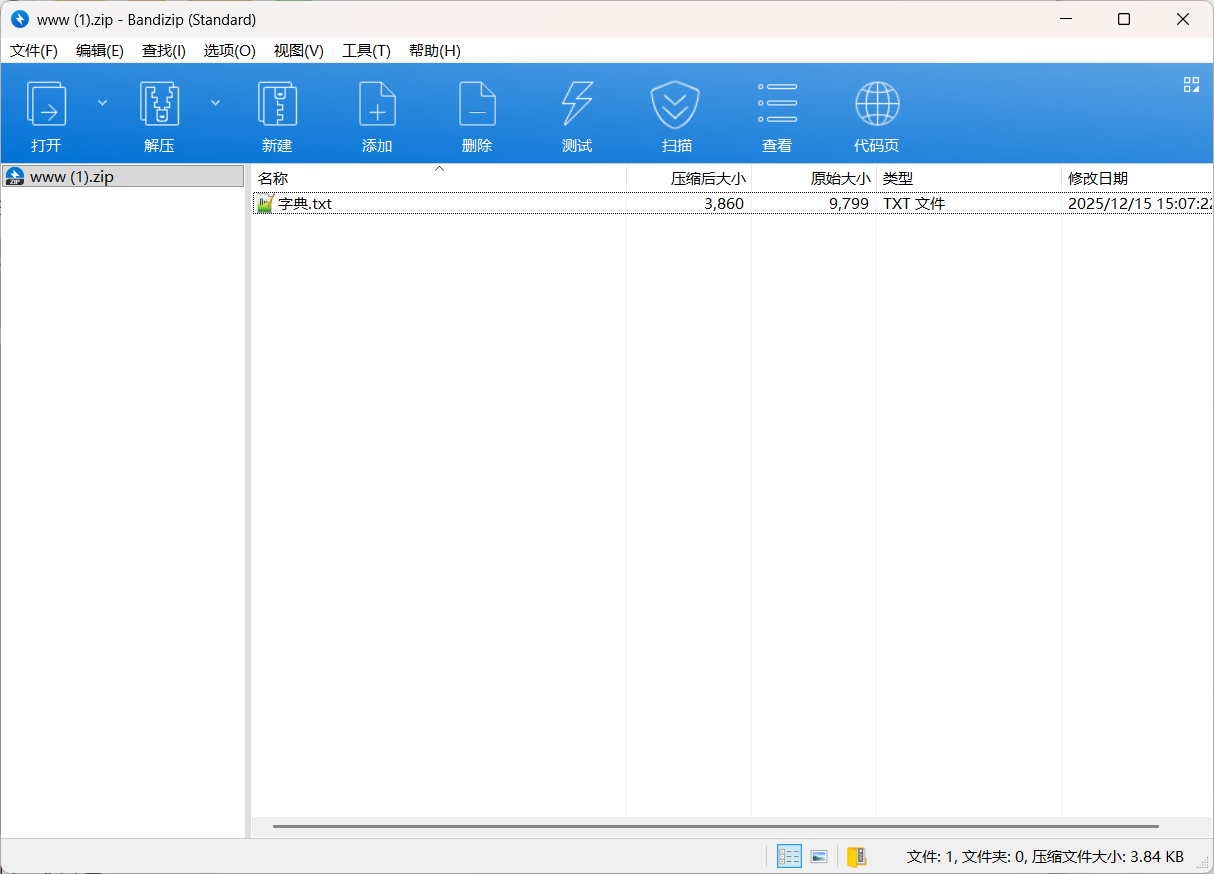The image size is (1214, 874).
Task: Click the 删除 (Delete) toolbar icon
Action: point(477,104)
